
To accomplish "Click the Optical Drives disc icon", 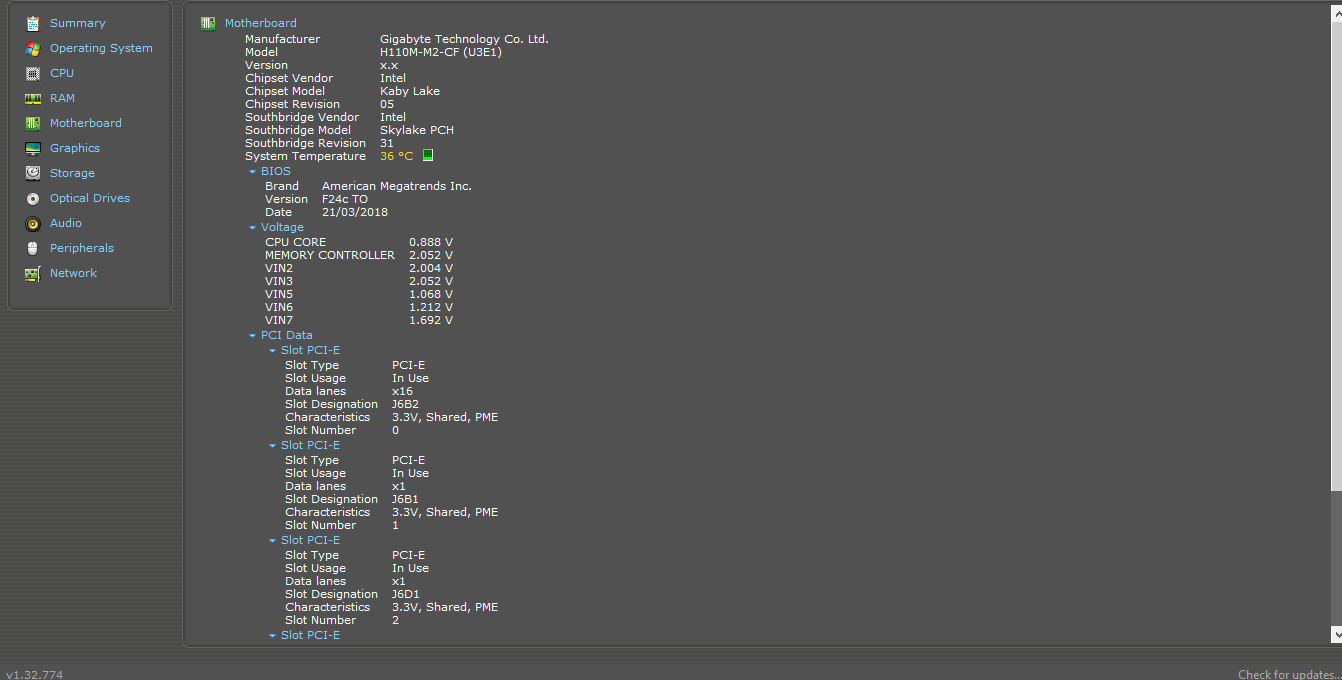I will tap(33, 198).
